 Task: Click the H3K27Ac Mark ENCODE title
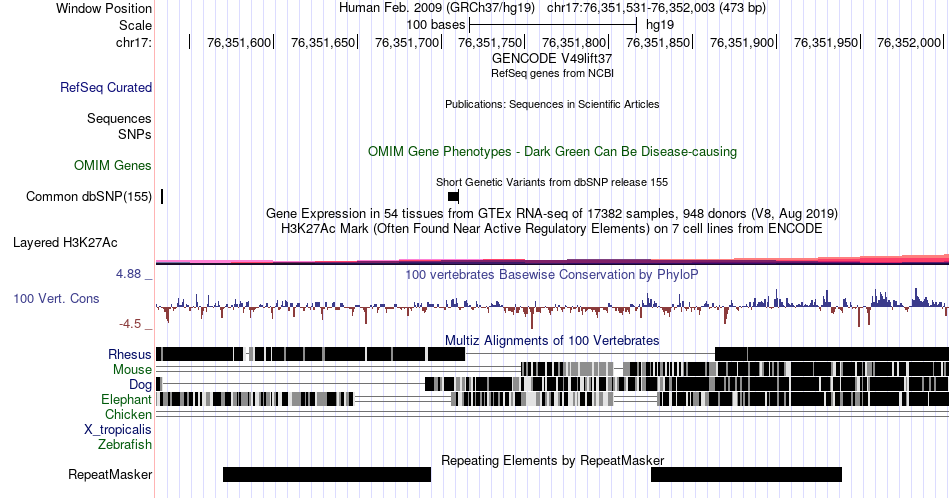pos(552,228)
